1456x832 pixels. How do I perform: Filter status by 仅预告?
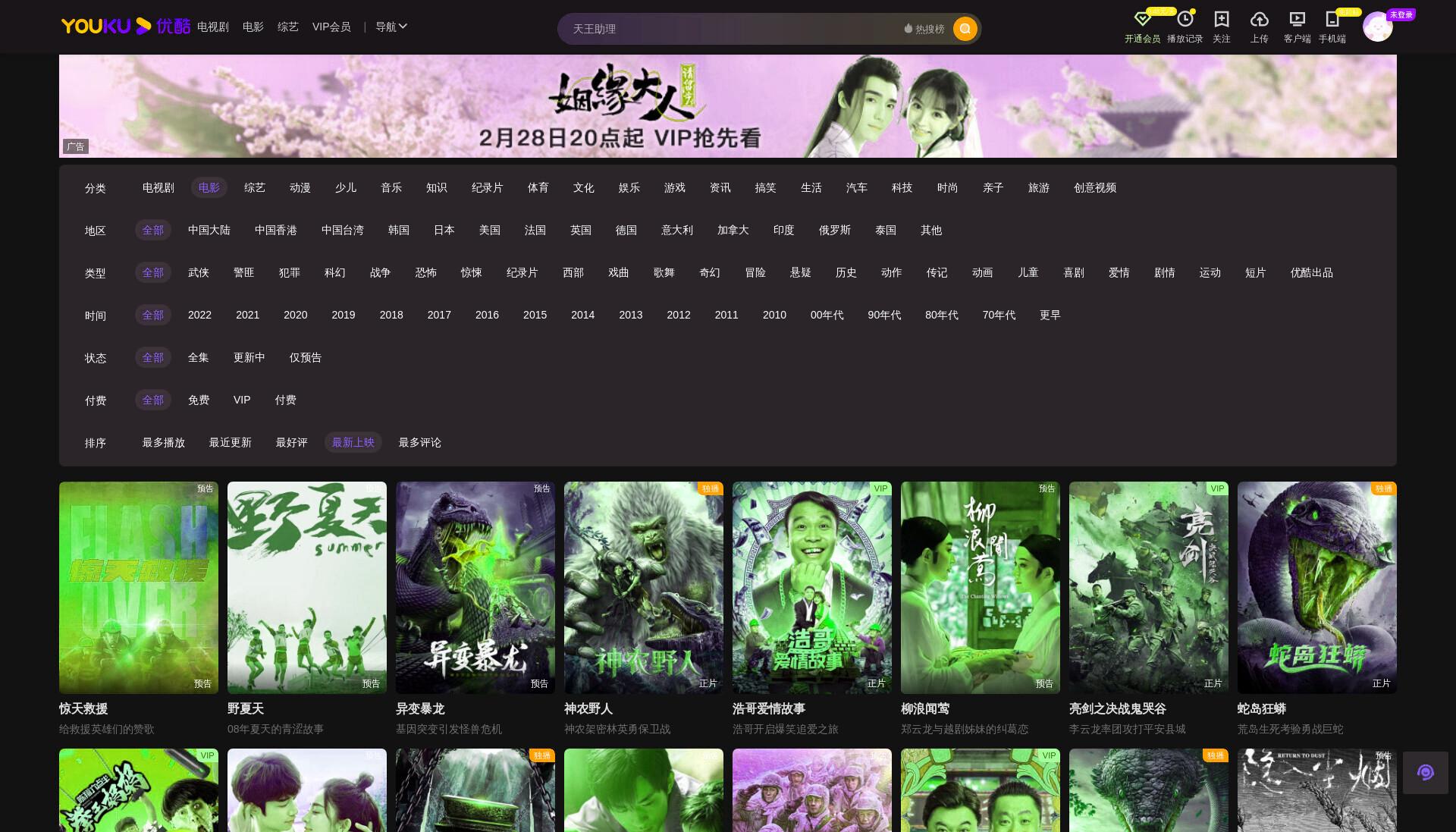point(306,357)
